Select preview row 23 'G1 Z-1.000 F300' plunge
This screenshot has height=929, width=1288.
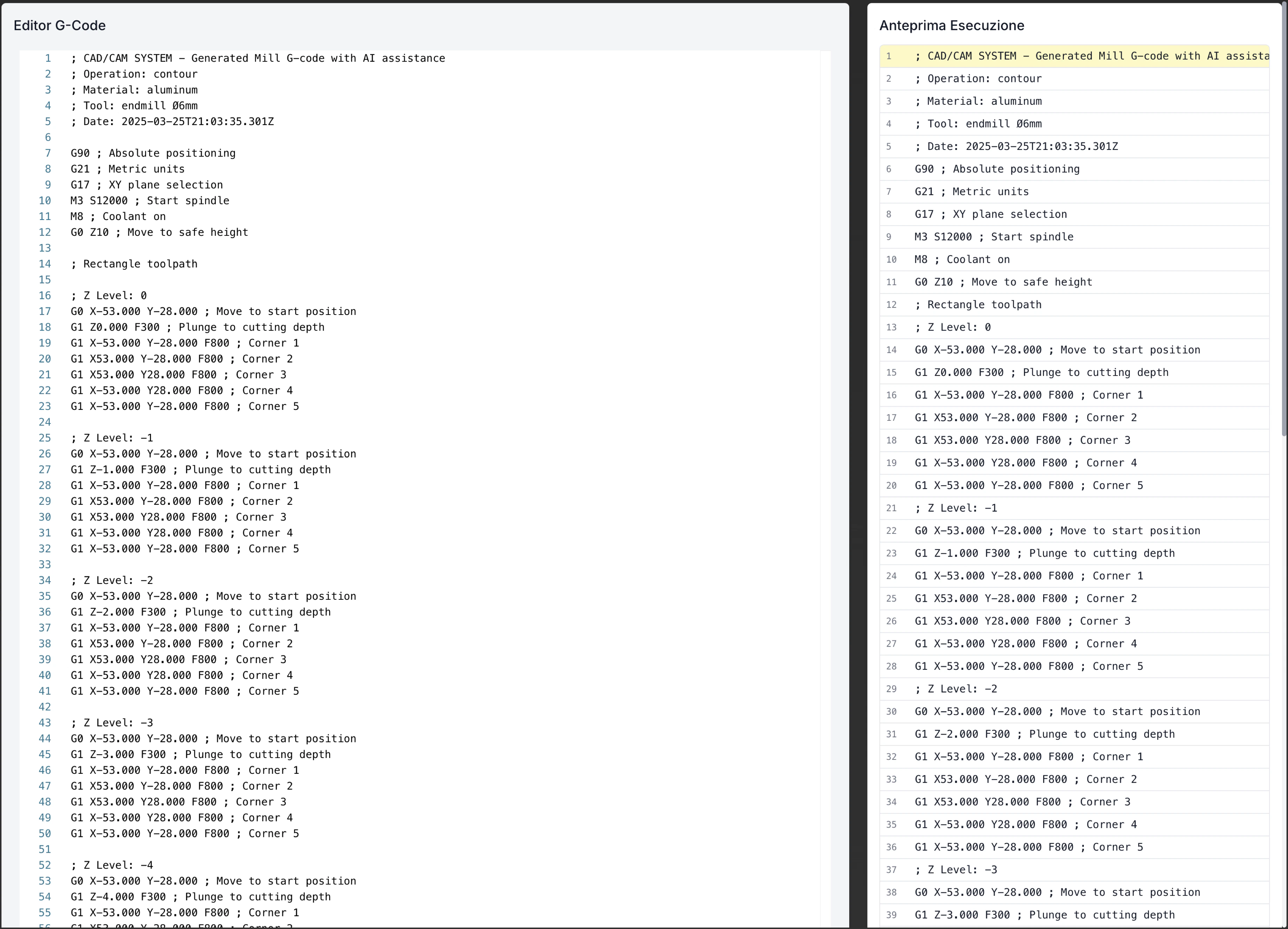click(1074, 553)
